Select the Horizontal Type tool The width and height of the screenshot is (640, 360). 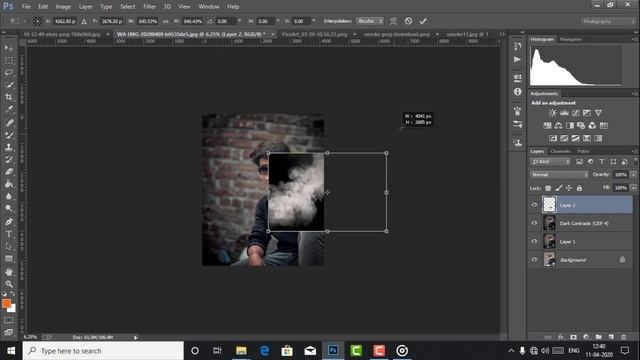point(9,234)
